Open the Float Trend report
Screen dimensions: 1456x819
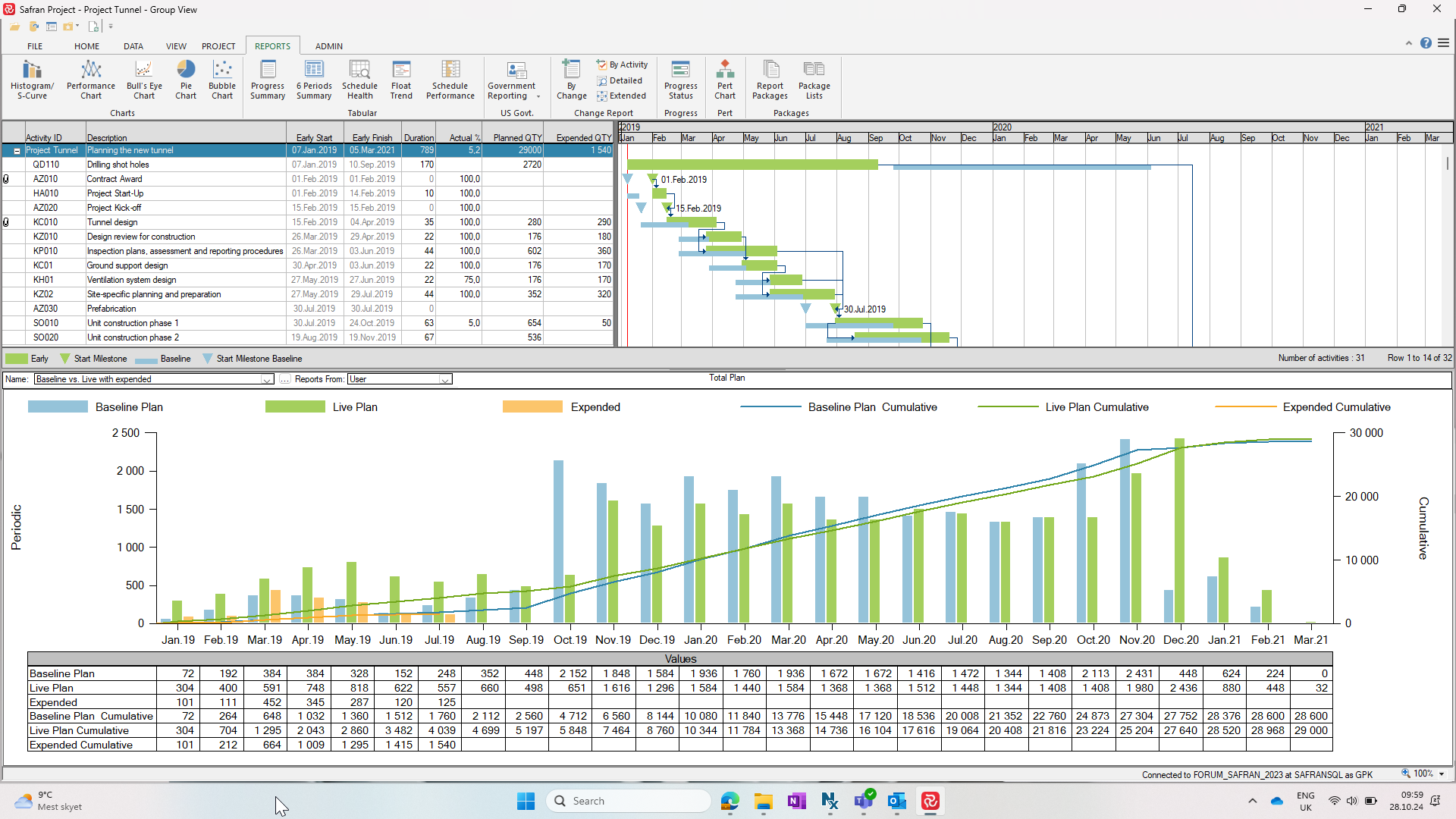coord(401,80)
